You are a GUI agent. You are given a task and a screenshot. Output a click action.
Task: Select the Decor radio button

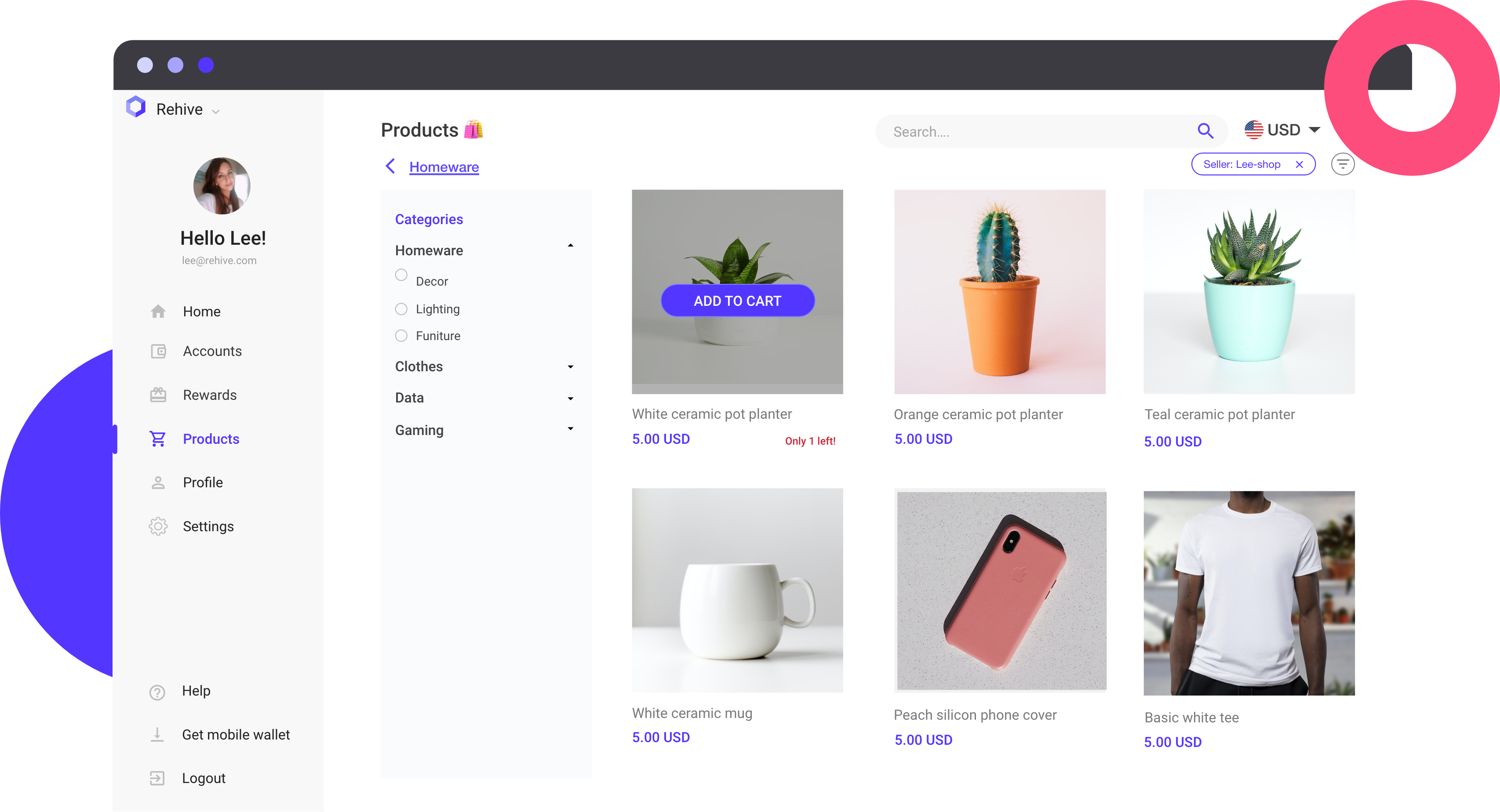tap(401, 279)
